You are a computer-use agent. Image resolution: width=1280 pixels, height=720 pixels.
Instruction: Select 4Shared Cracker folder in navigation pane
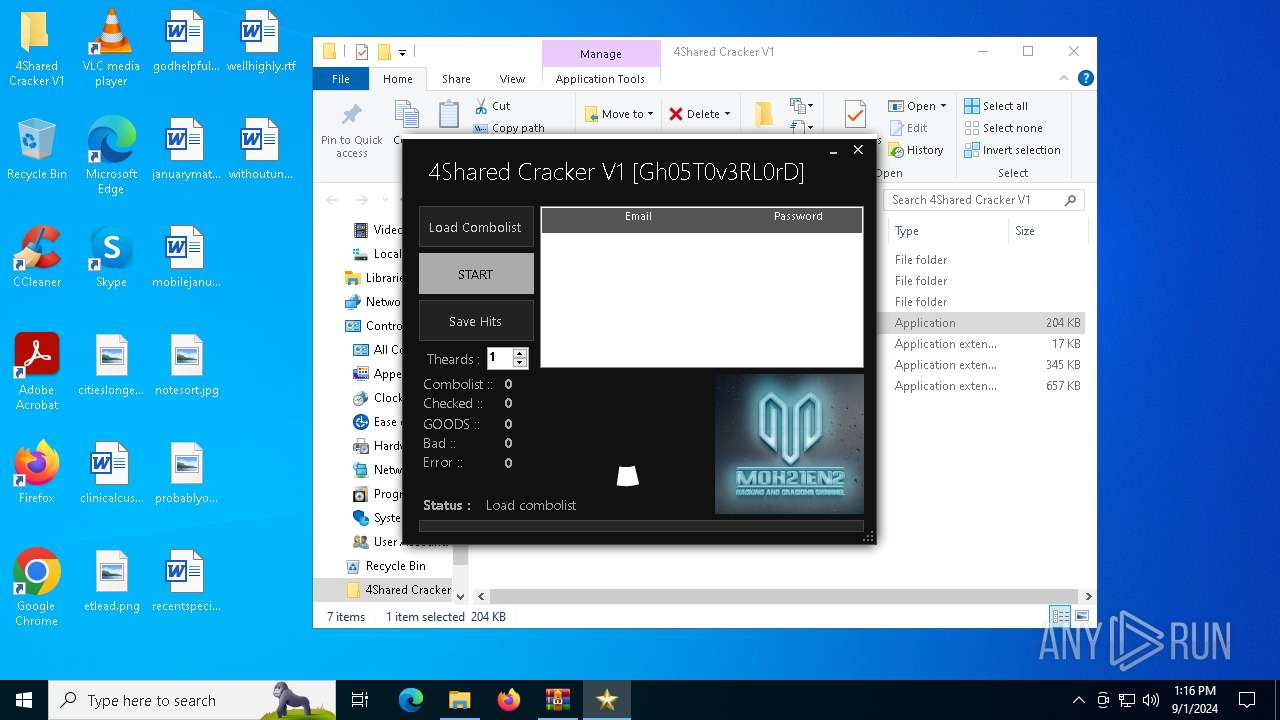(398, 590)
